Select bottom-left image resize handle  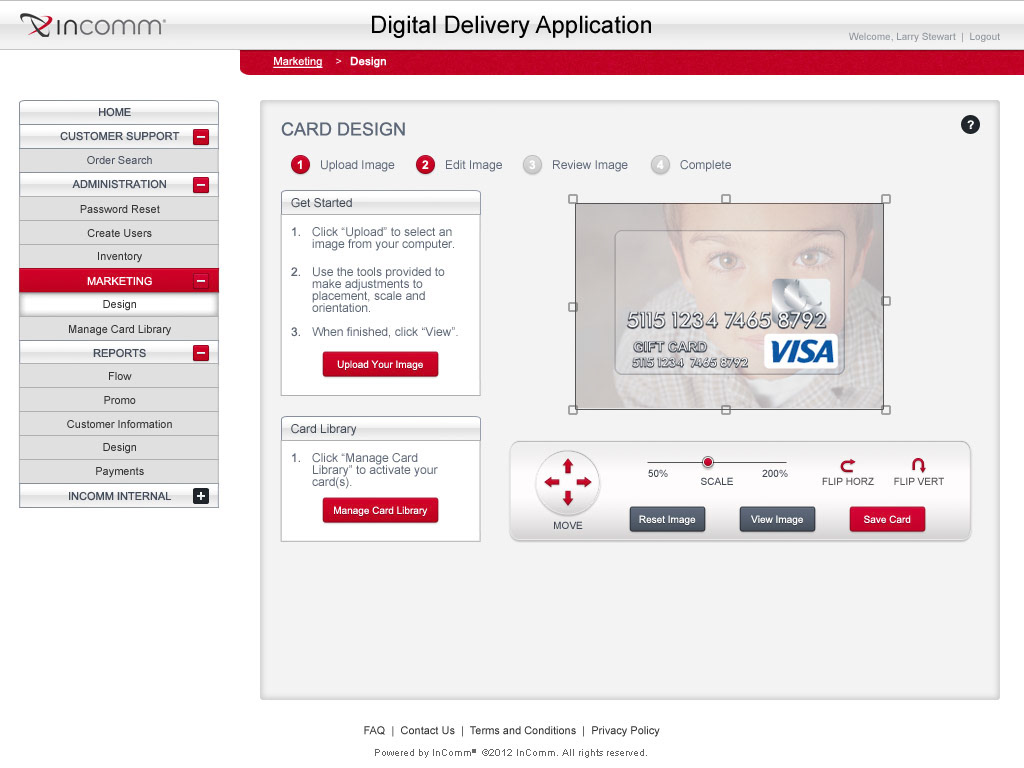click(573, 410)
